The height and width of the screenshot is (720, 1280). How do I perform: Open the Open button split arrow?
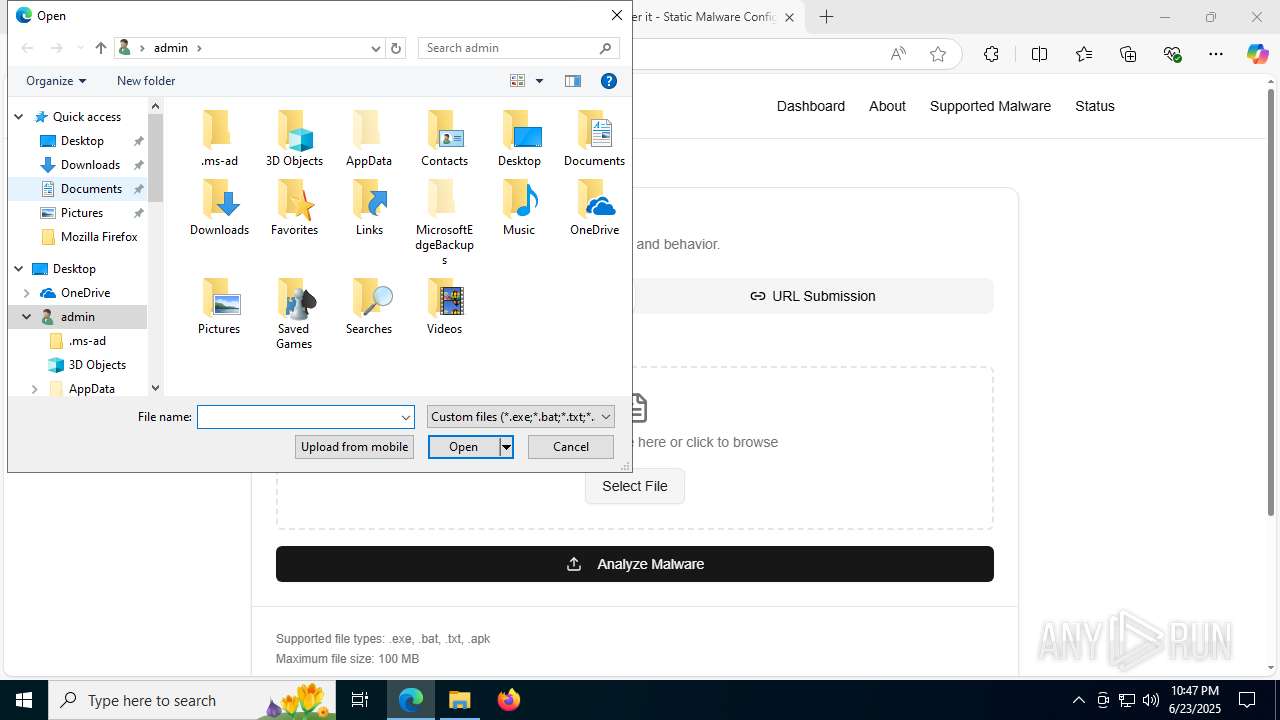click(x=506, y=447)
